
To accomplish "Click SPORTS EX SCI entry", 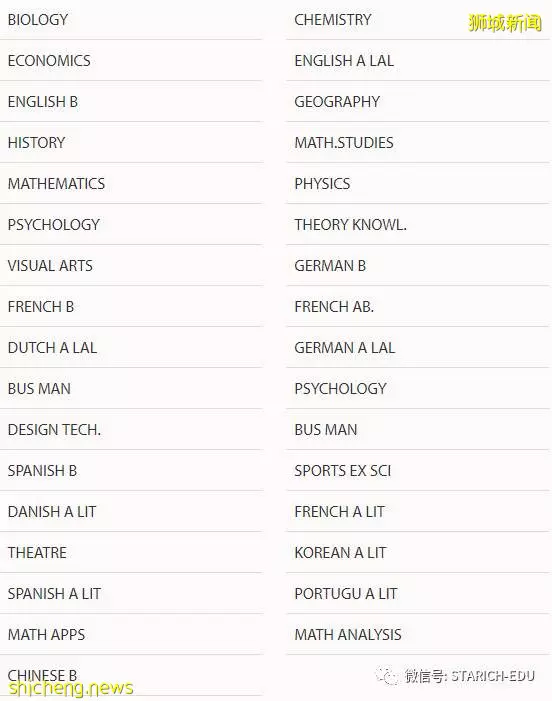I will (417, 470).
